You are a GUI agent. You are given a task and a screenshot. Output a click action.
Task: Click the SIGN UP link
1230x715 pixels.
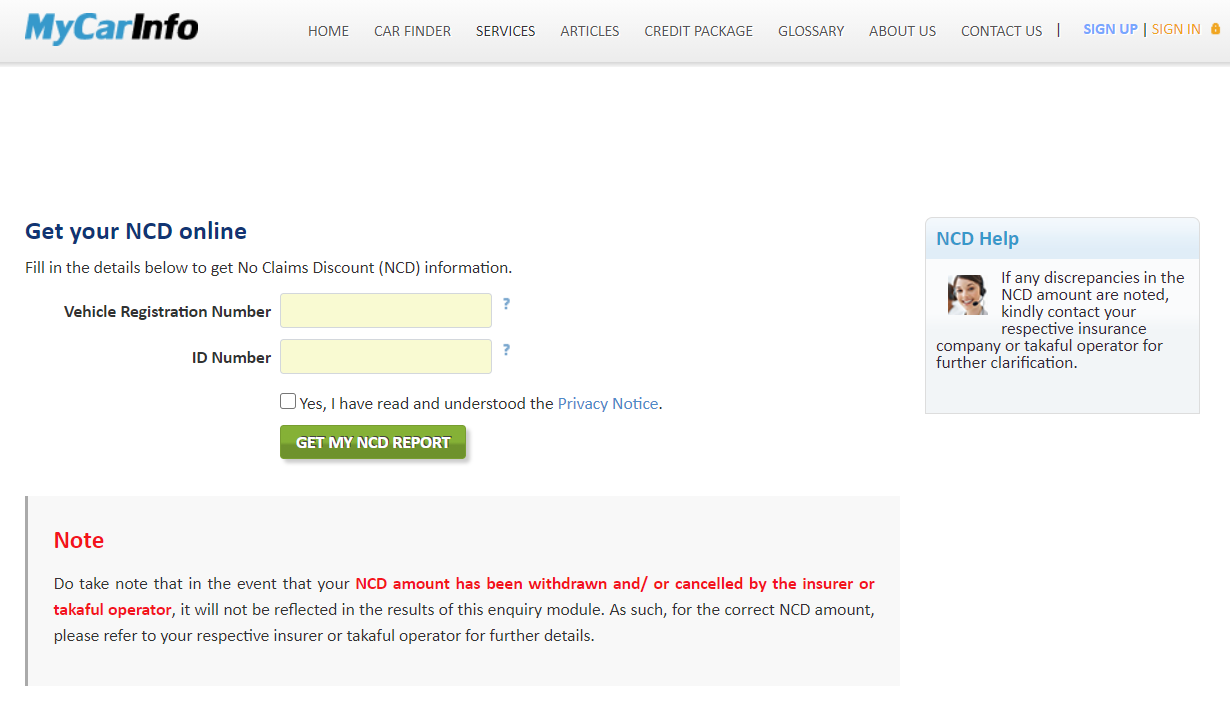[1110, 29]
